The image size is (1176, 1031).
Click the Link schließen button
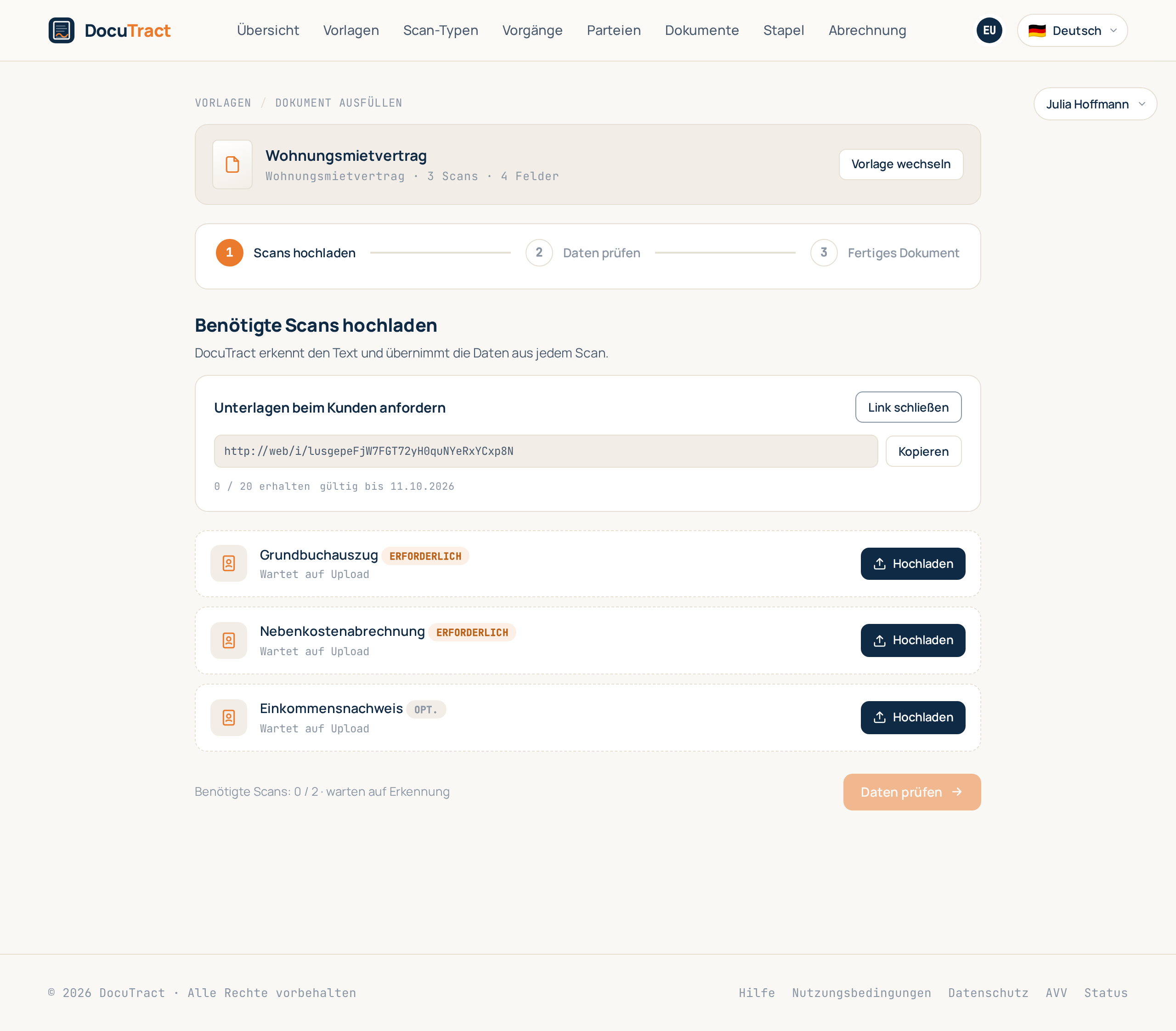pyautogui.click(x=908, y=408)
